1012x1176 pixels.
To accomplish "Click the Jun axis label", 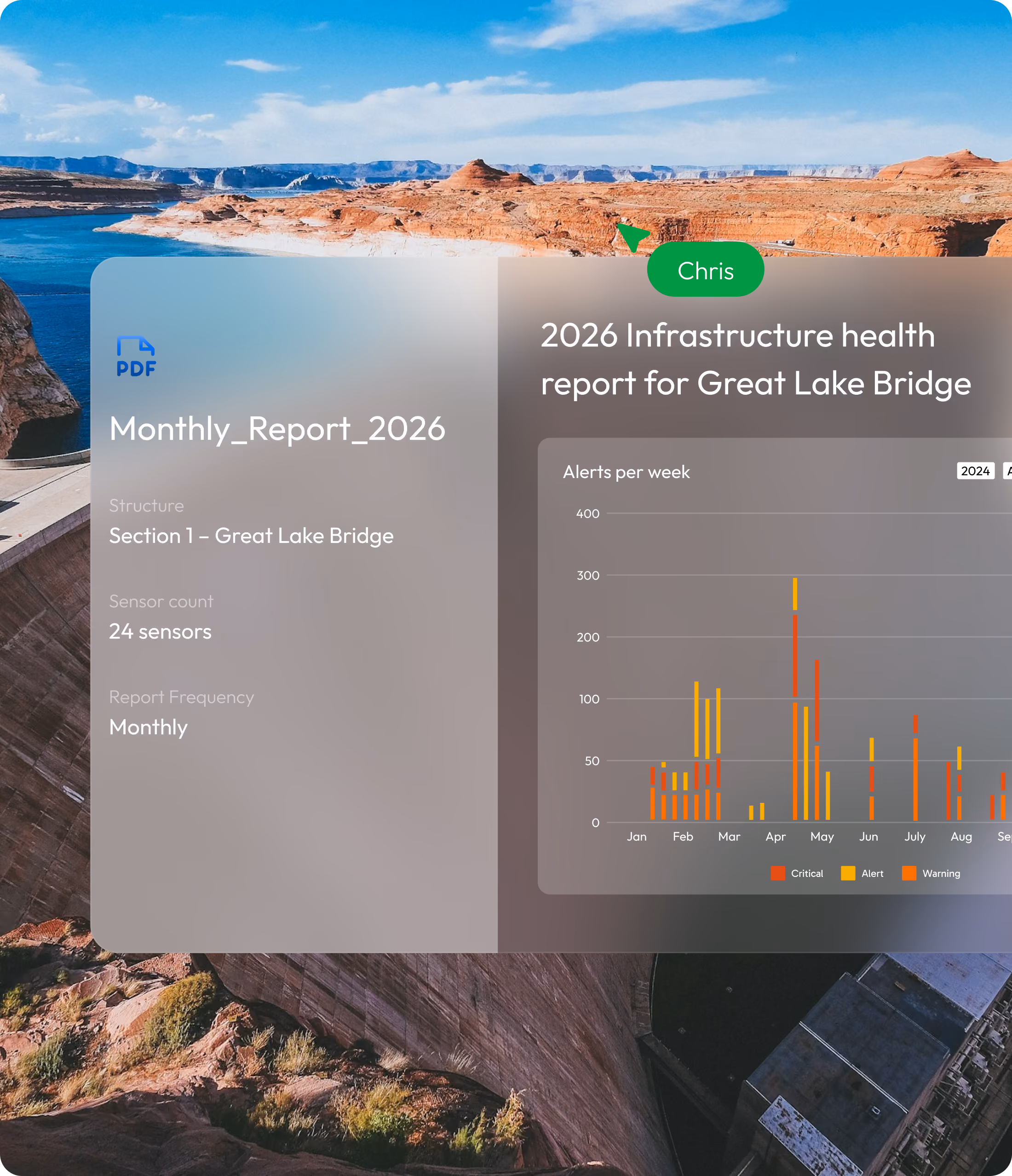I will [868, 836].
